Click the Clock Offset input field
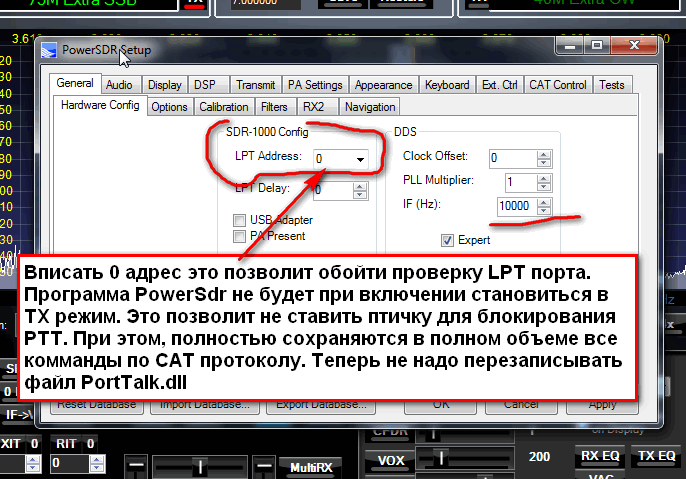Screen dimensions: 686x479 click(513, 158)
